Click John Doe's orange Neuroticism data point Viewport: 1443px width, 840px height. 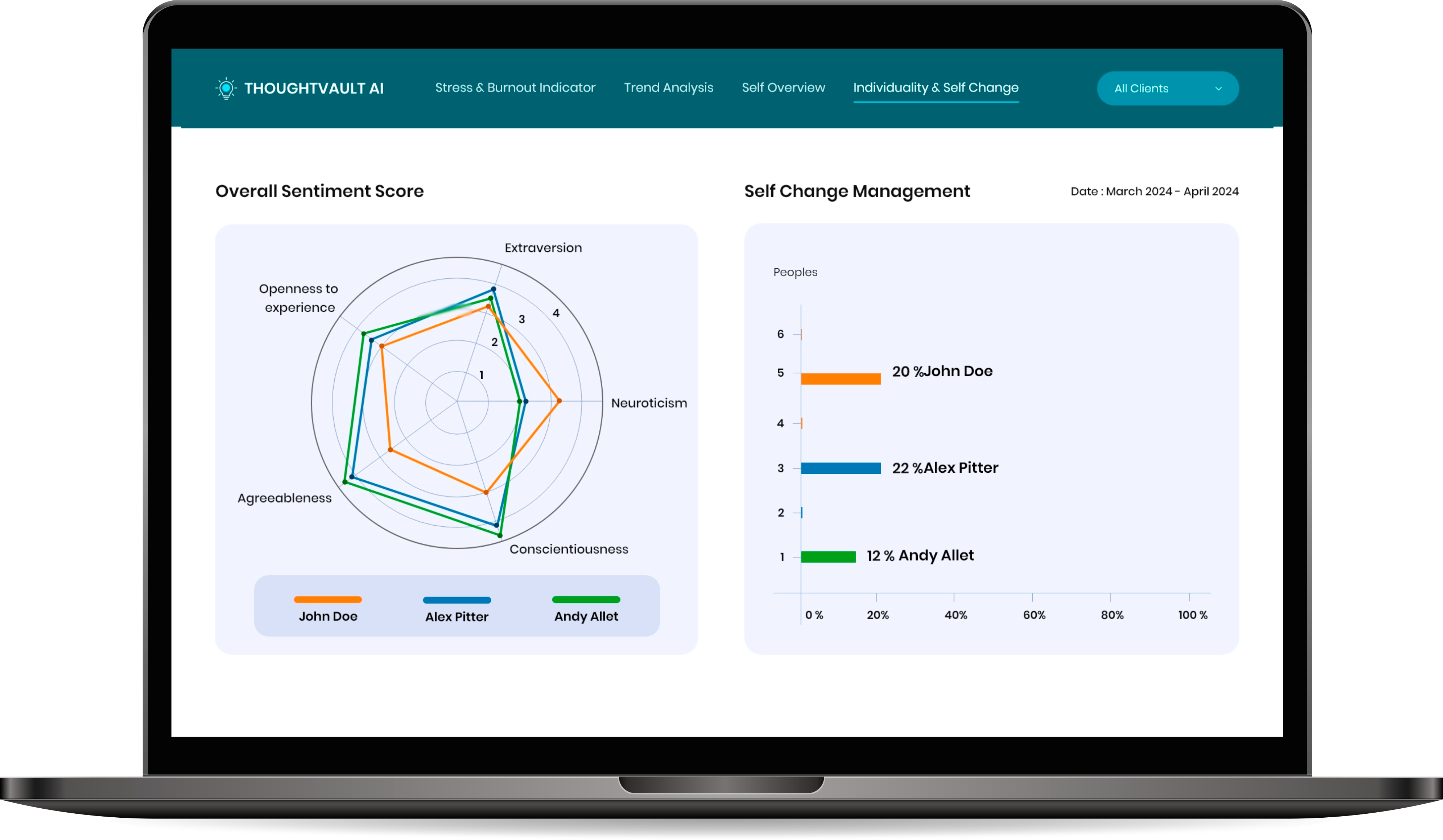(559, 401)
